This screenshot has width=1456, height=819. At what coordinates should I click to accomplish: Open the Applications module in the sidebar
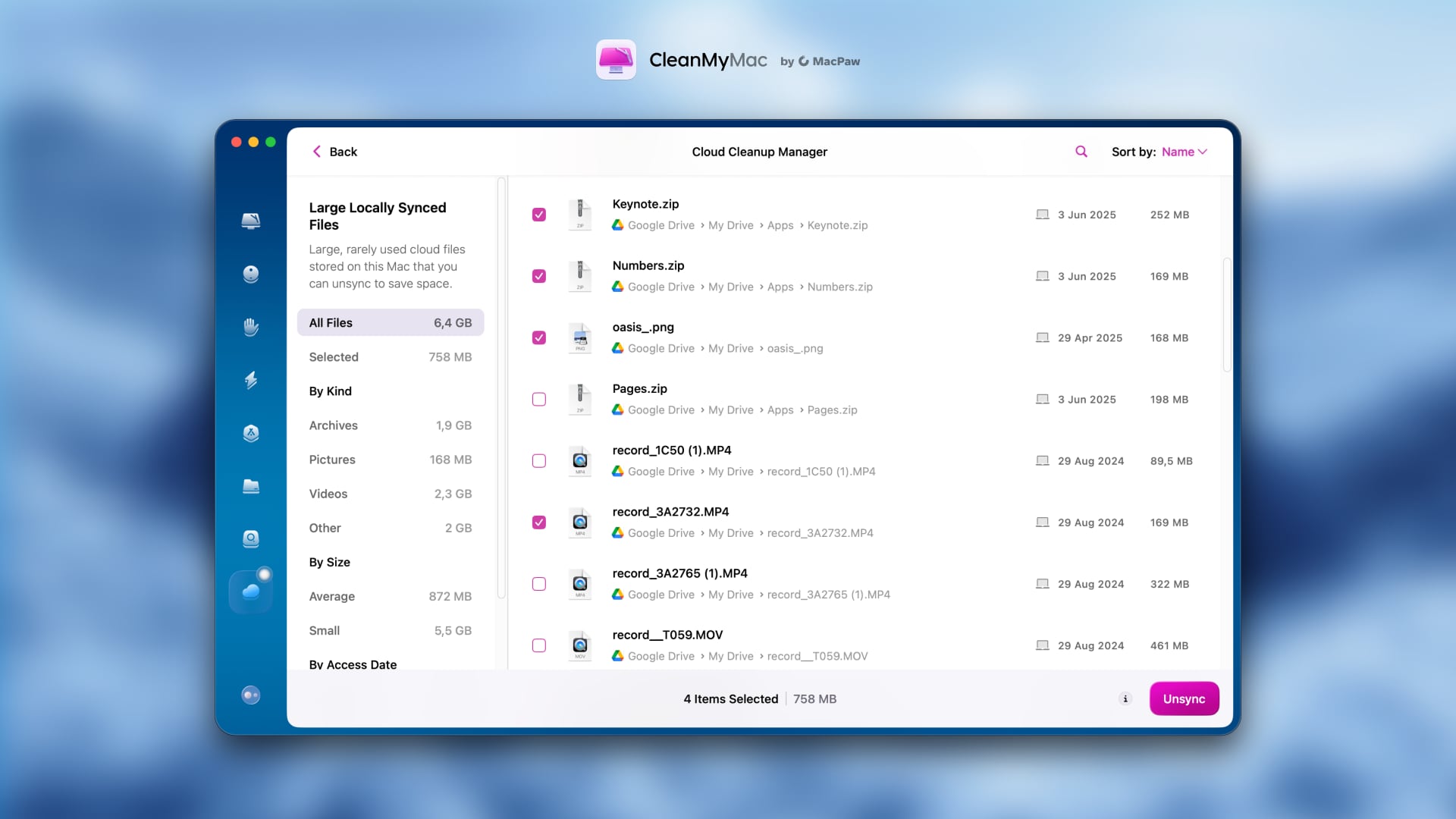pos(251,433)
